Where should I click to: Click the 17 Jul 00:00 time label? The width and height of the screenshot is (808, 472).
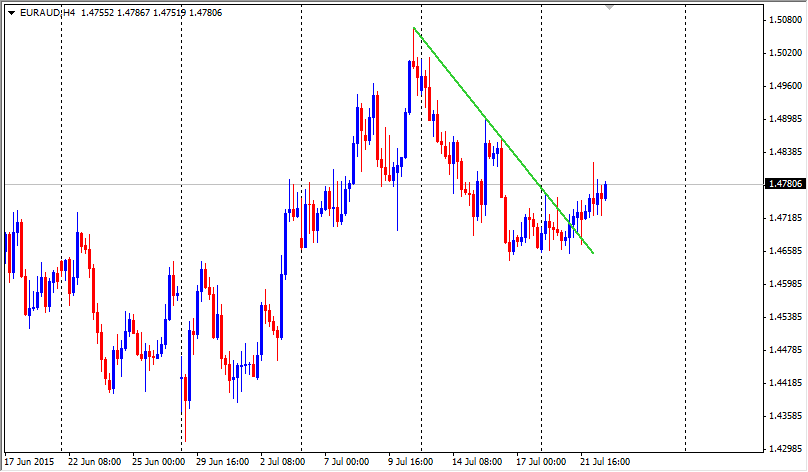click(x=541, y=462)
